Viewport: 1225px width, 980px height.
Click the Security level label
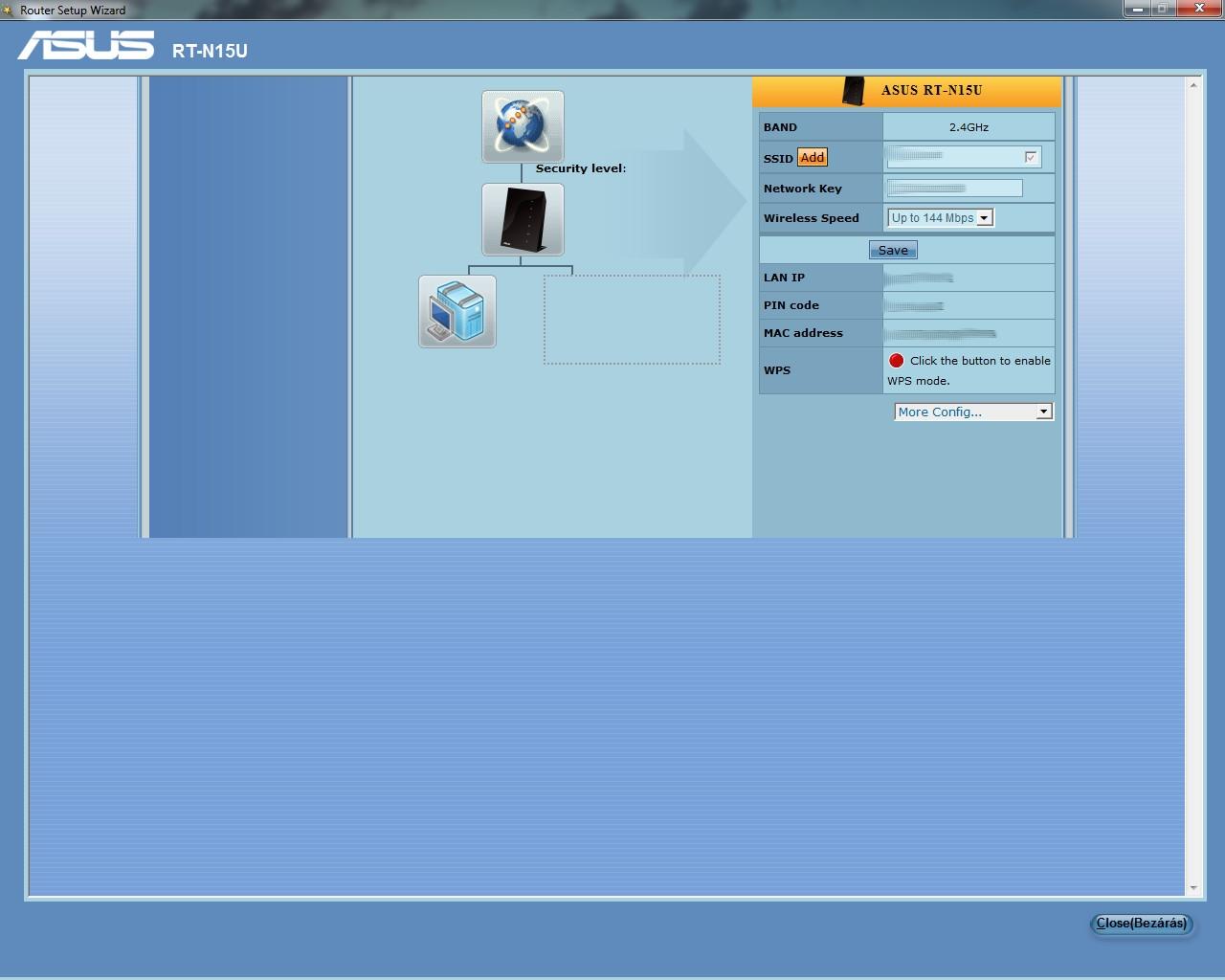(x=581, y=168)
